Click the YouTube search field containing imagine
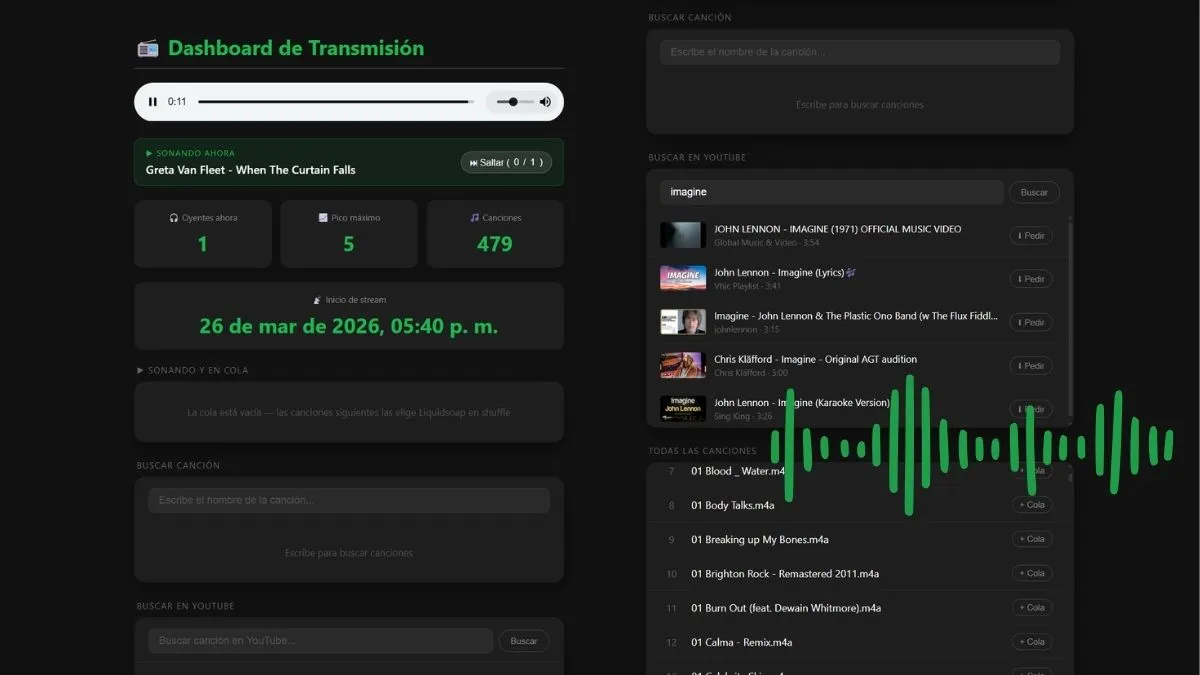This screenshot has width=1200, height=675. click(831, 192)
